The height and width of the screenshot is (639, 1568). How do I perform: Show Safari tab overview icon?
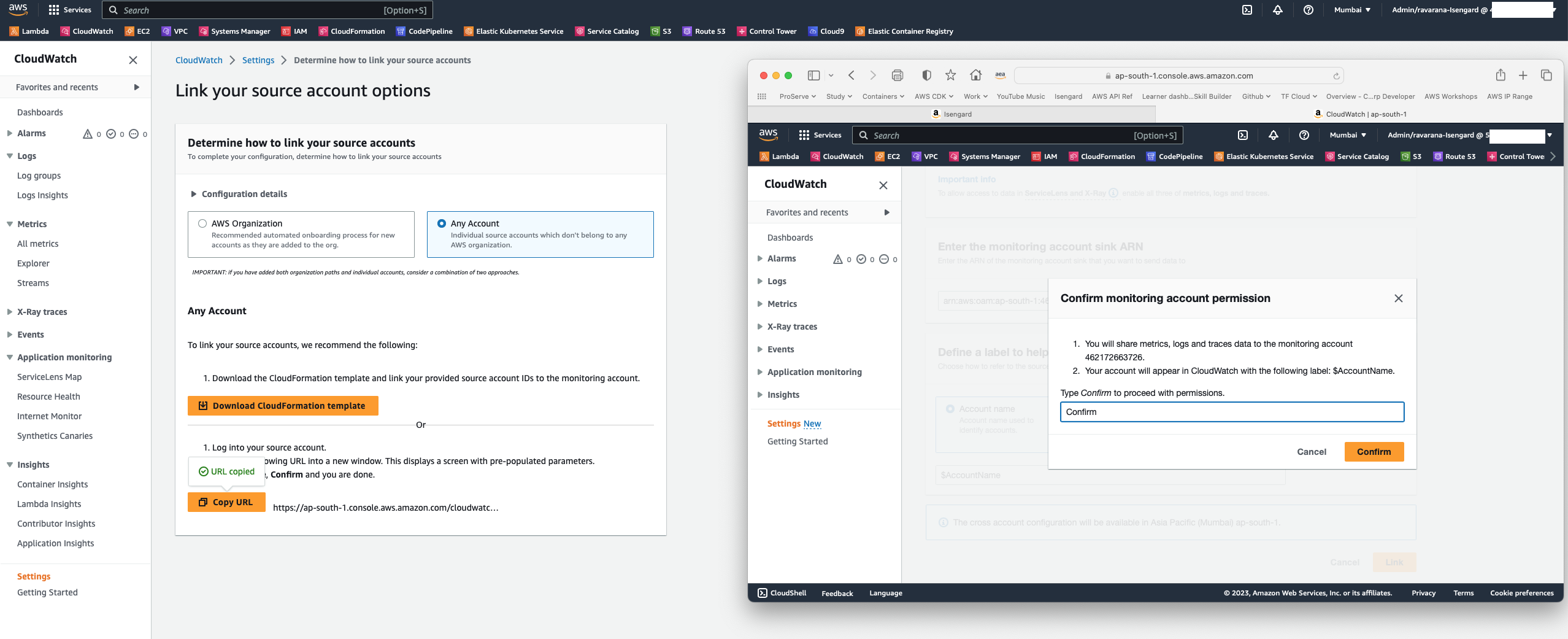[x=1547, y=76]
